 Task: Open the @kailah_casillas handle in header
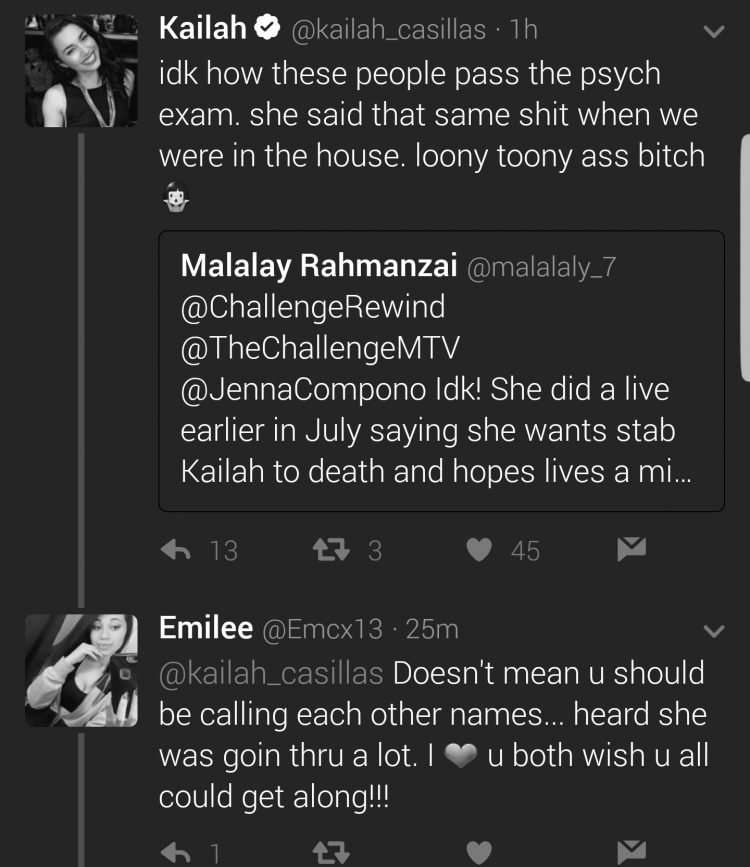(x=388, y=29)
